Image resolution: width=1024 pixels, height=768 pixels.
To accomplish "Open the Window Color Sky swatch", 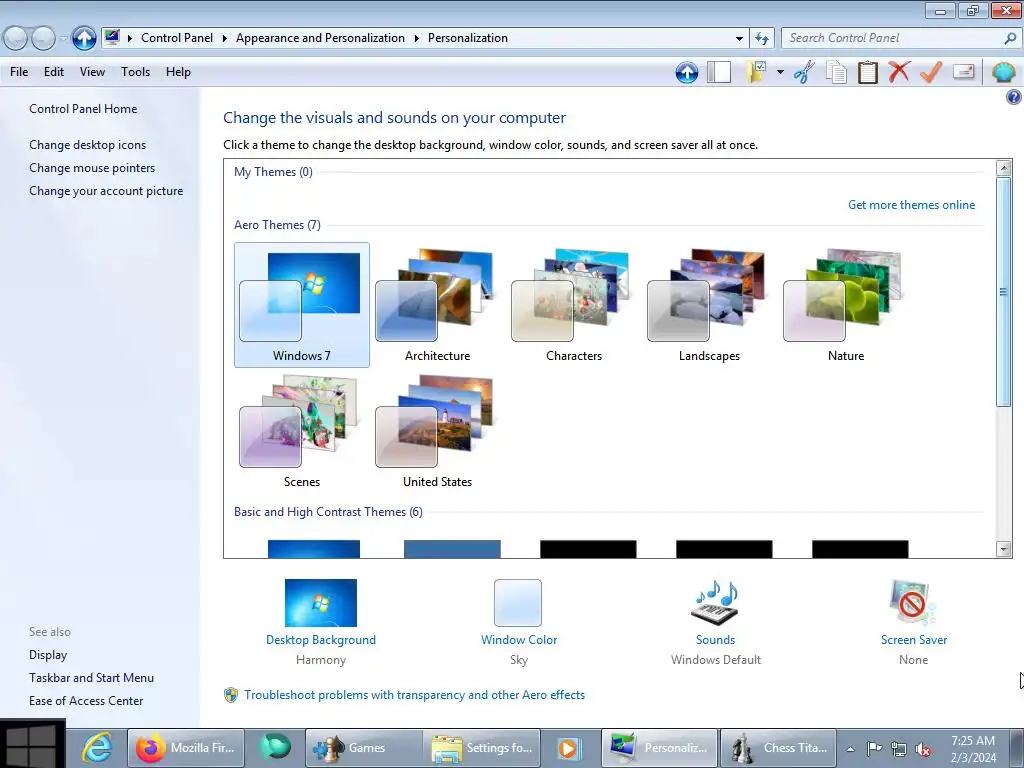I will [x=518, y=603].
